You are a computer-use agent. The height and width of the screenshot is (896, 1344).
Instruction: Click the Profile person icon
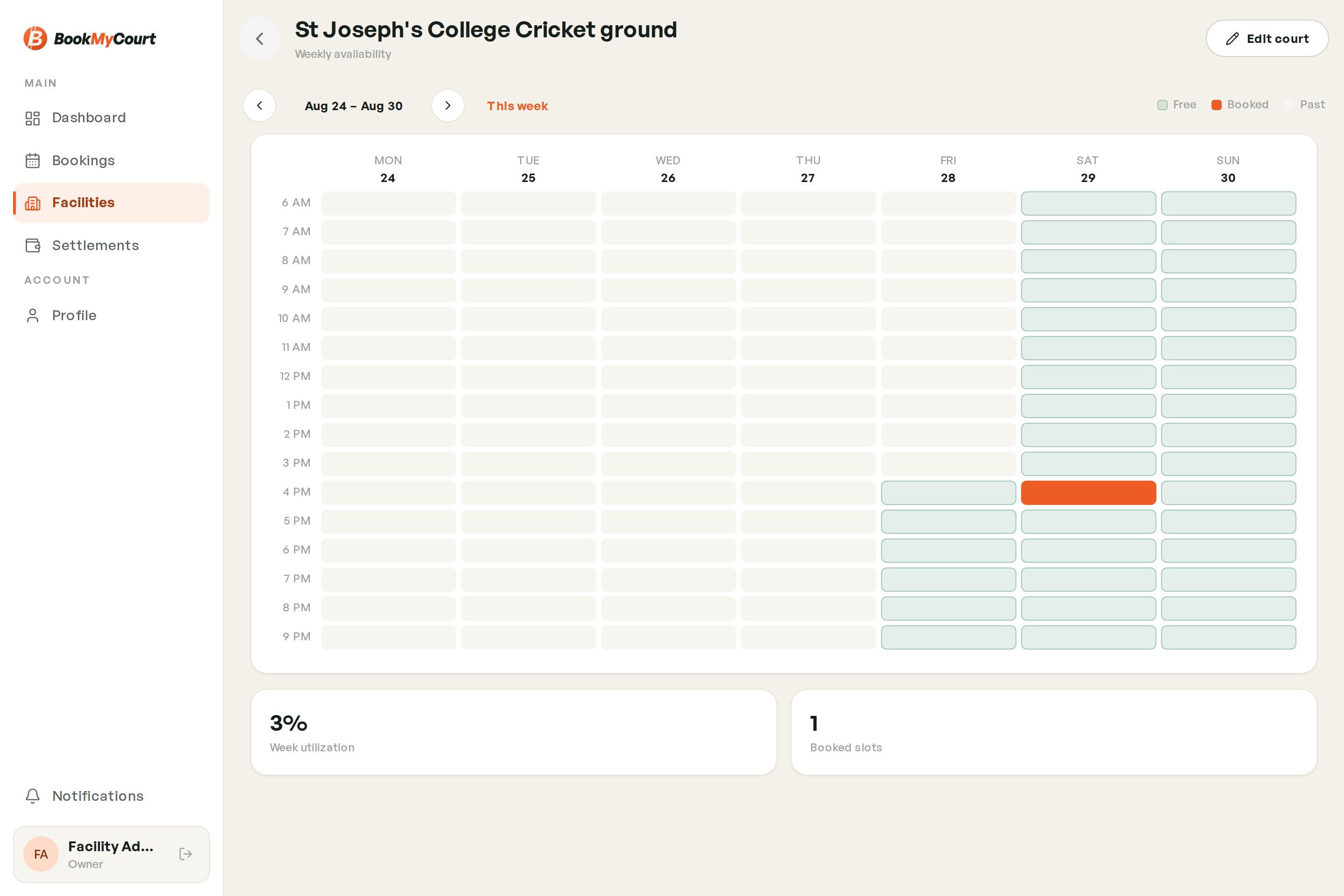33,315
